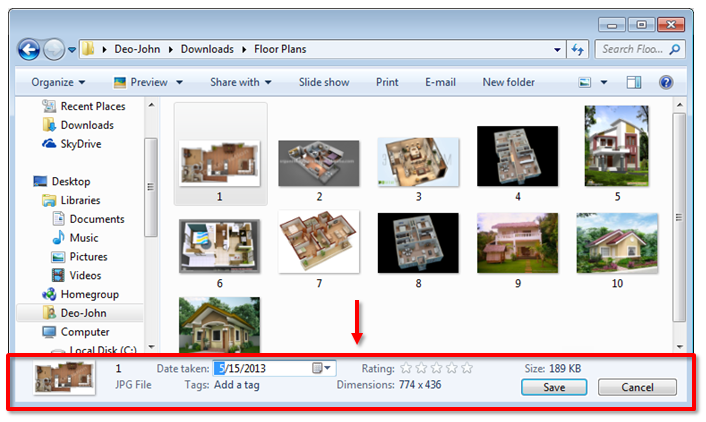Set rating to one star
The height and width of the screenshot is (422, 706).
click(x=406, y=368)
